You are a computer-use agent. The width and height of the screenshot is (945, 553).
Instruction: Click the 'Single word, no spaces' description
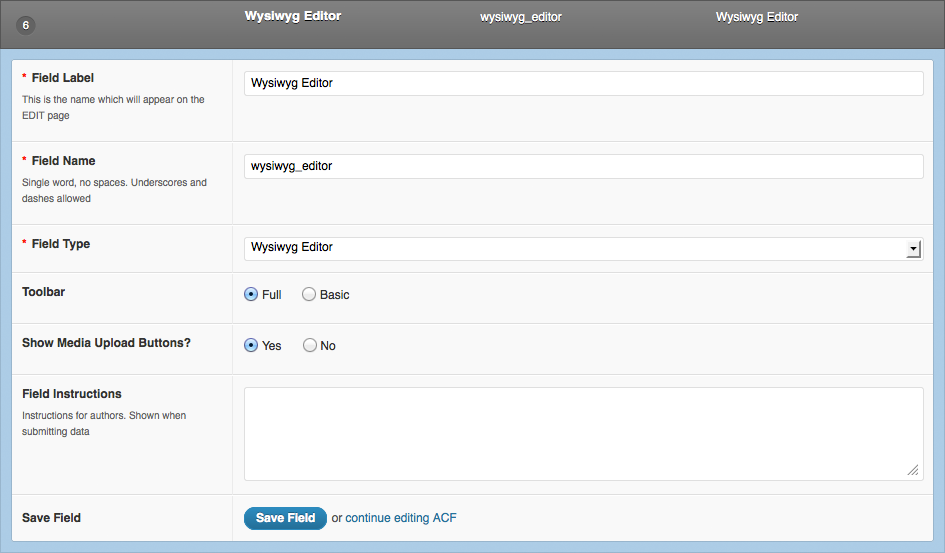(x=114, y=190)
